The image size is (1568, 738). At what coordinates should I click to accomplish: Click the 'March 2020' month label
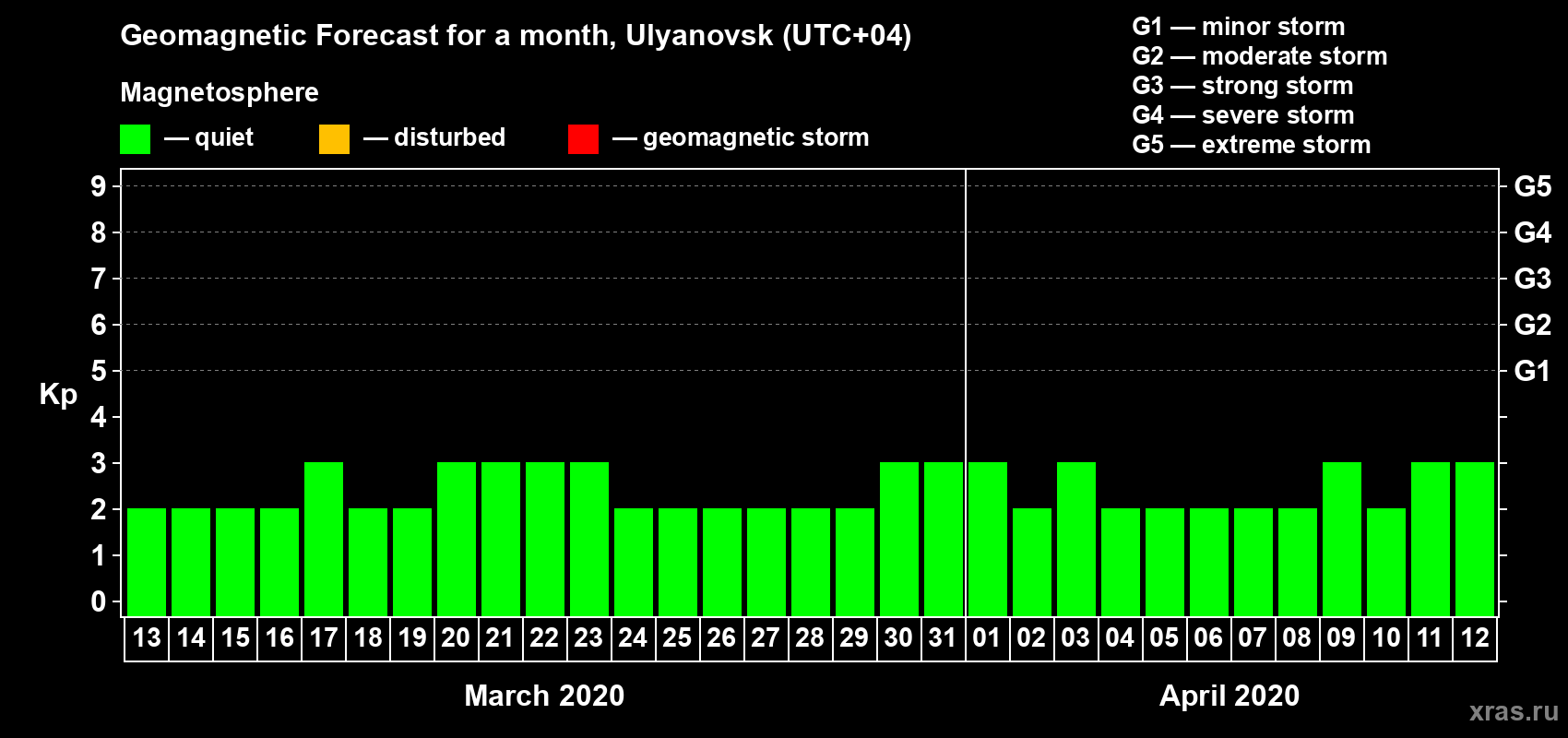tap(544, 696)
